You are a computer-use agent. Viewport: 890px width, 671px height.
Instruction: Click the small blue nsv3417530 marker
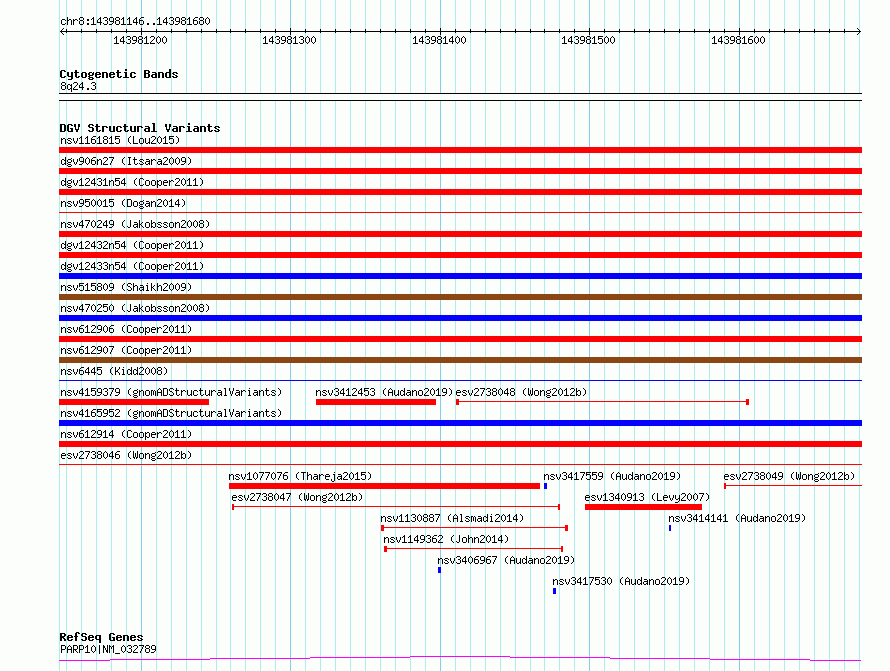click(554, 591)
